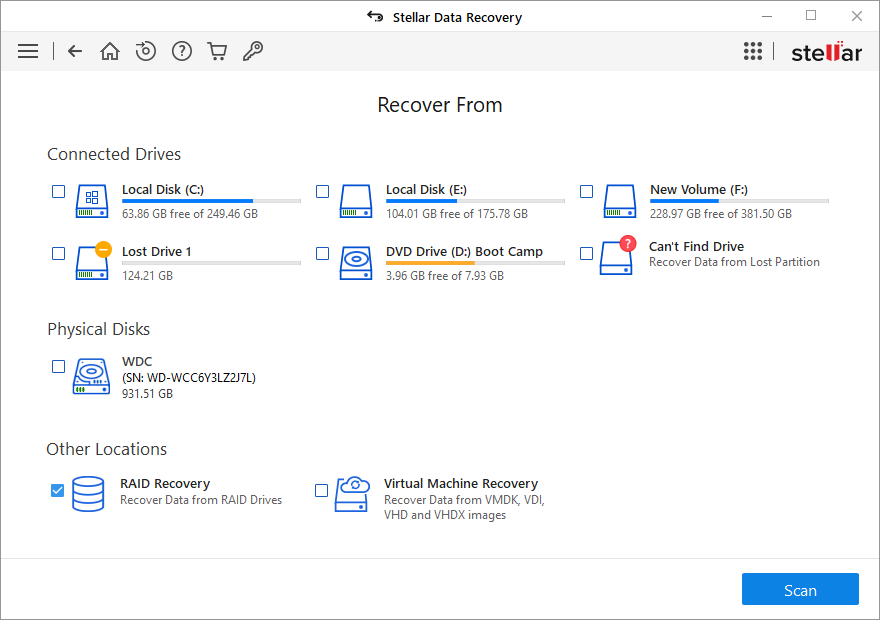Click the DVD Drive (D:) usage bar
The width and height of the screenshot is (880, 620).
point(475,263)
